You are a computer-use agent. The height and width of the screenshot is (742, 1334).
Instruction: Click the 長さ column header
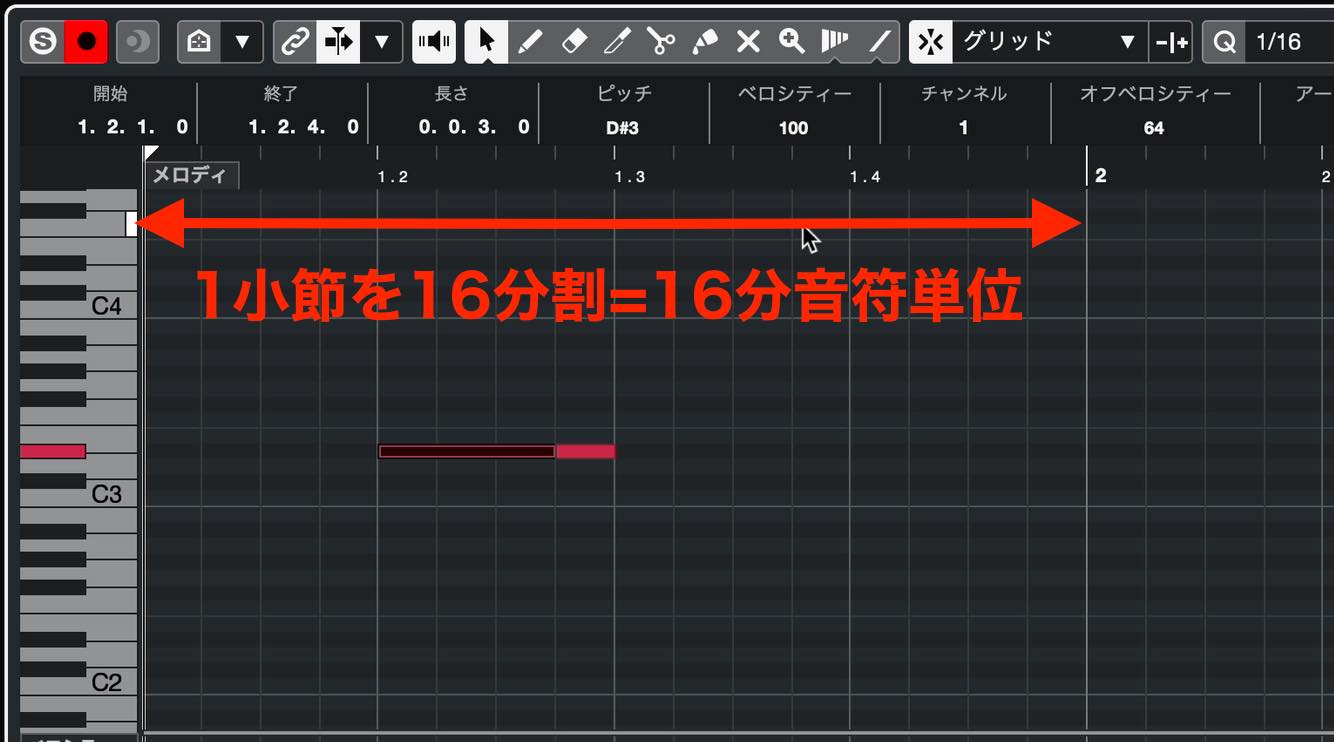451,94
